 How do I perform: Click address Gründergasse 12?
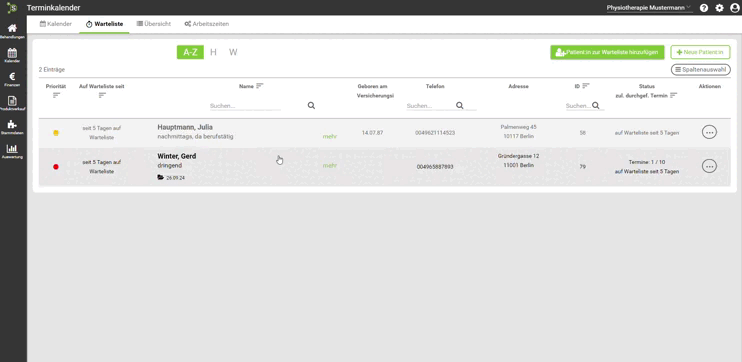click(x=518, y=156)
